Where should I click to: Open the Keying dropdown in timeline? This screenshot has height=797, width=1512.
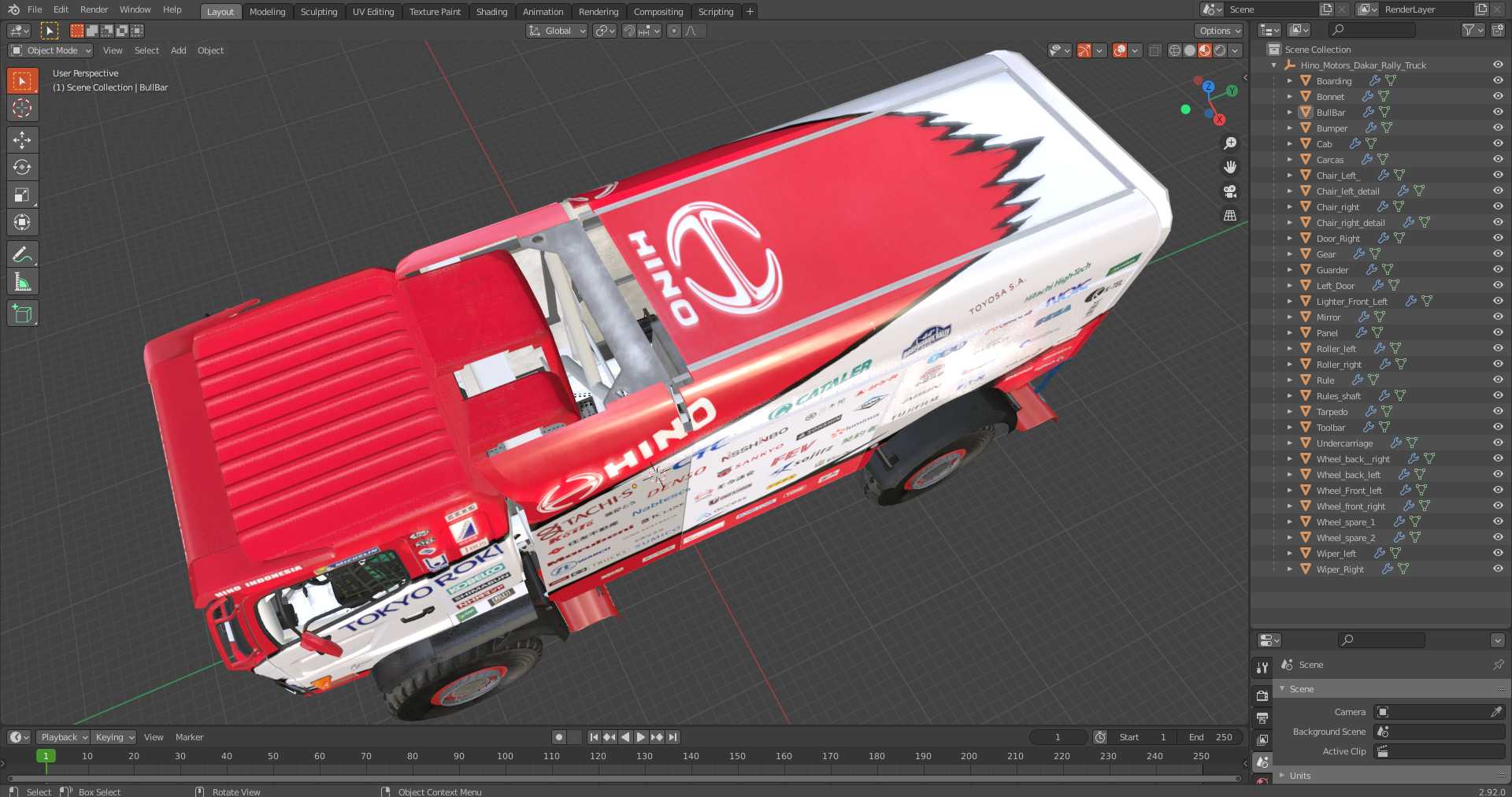[113, 737]
